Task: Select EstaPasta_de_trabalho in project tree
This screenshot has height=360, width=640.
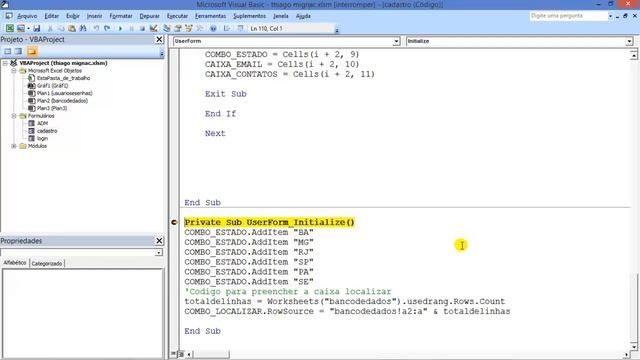Action: coord(63,78)
